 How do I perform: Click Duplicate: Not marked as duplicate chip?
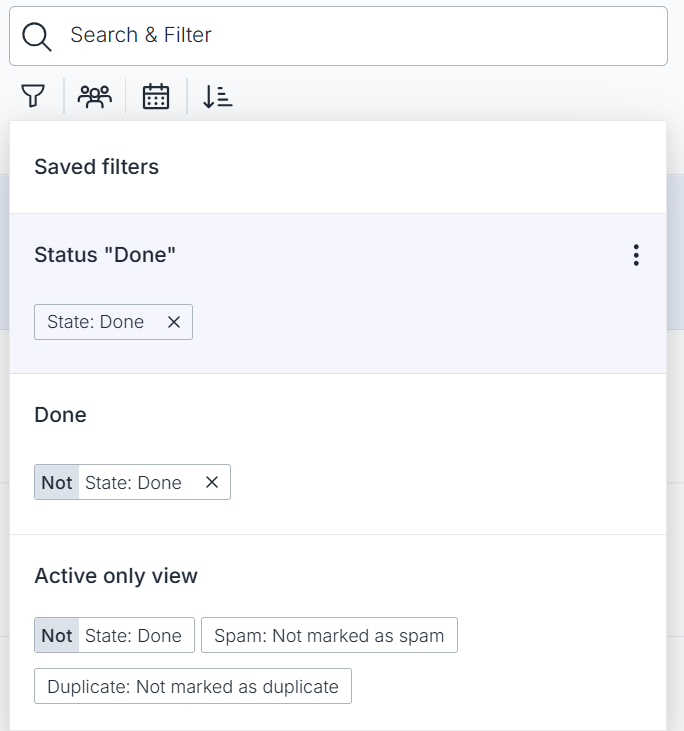(x=193, y=686)
